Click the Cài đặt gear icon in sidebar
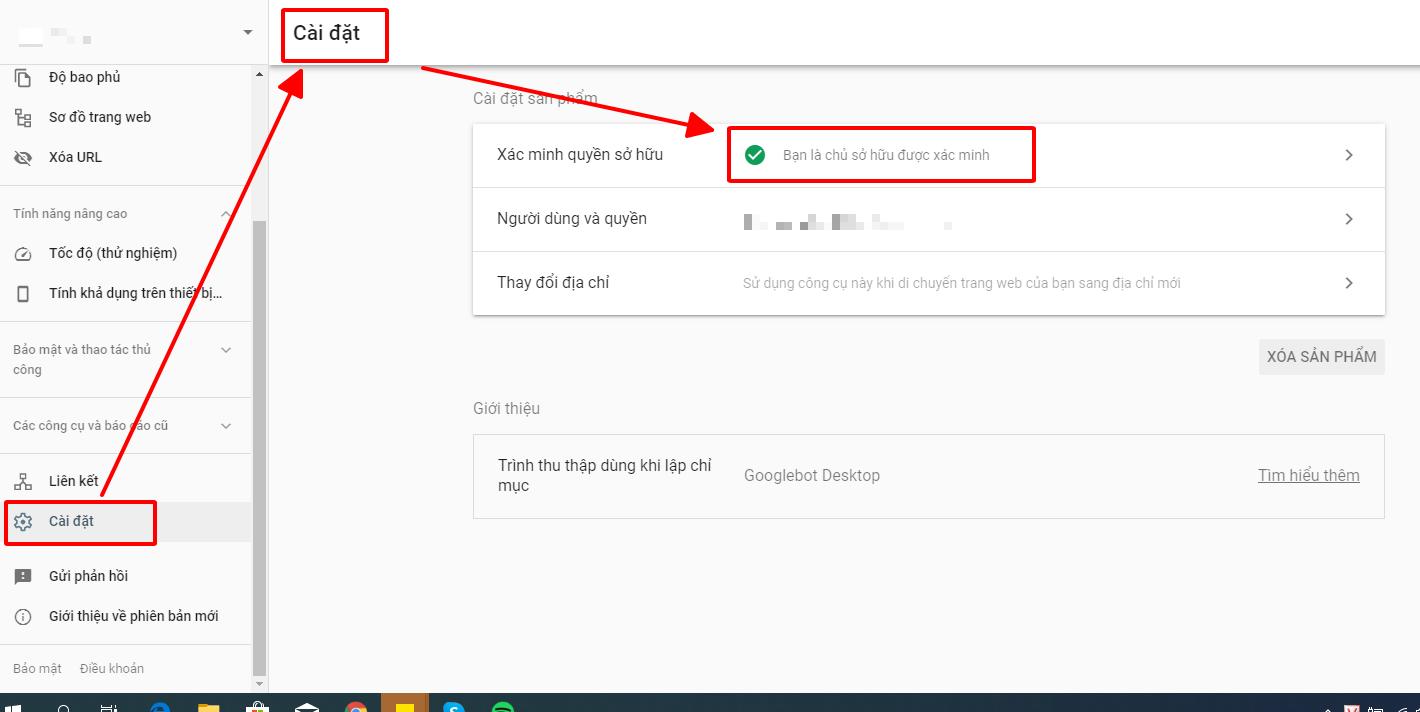Viewport: 1420px width, 712px height. pyautogui.click(x=23, y=522)
